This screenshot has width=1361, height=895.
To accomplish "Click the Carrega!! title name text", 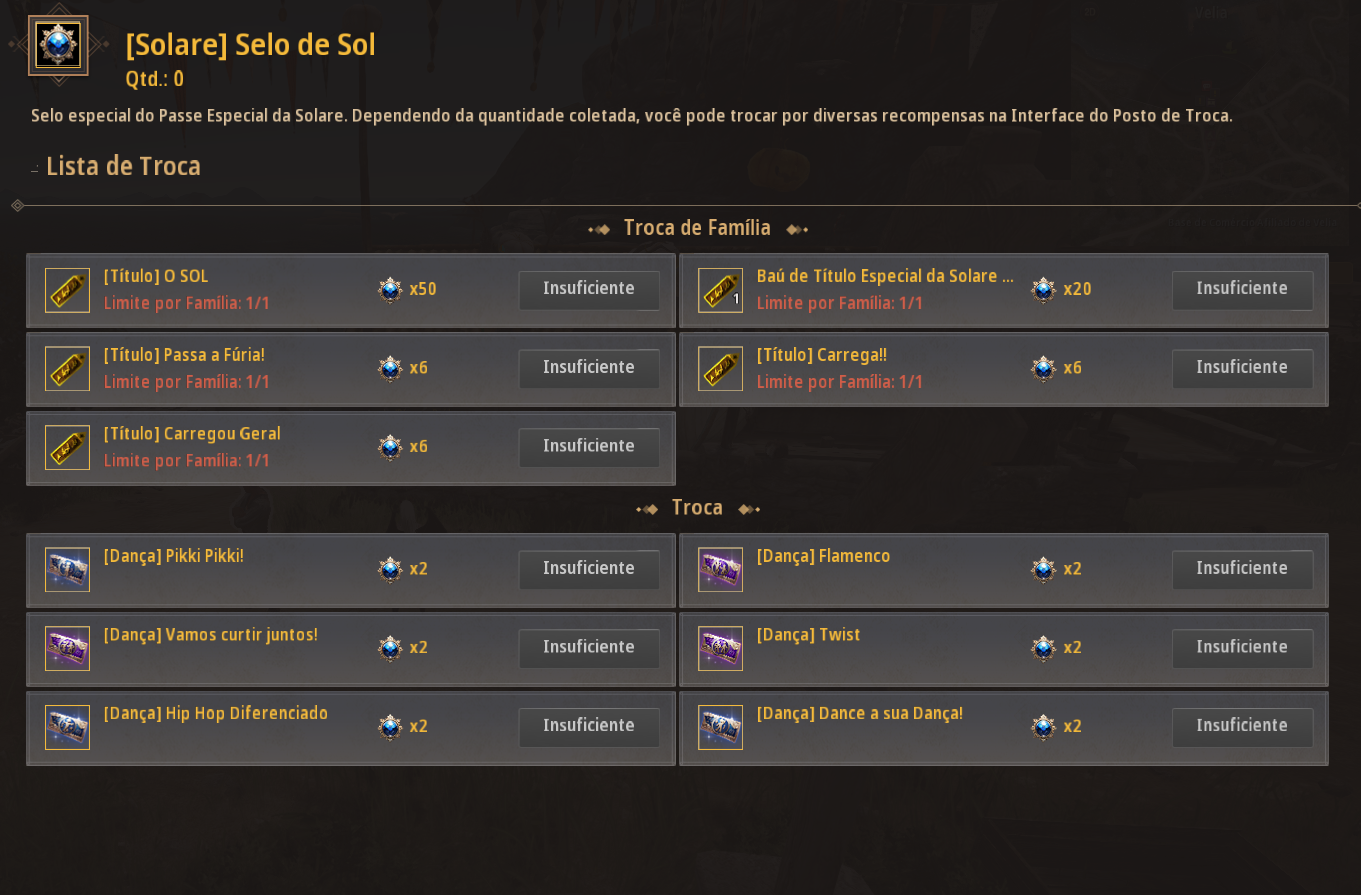I will coord(821,355).
